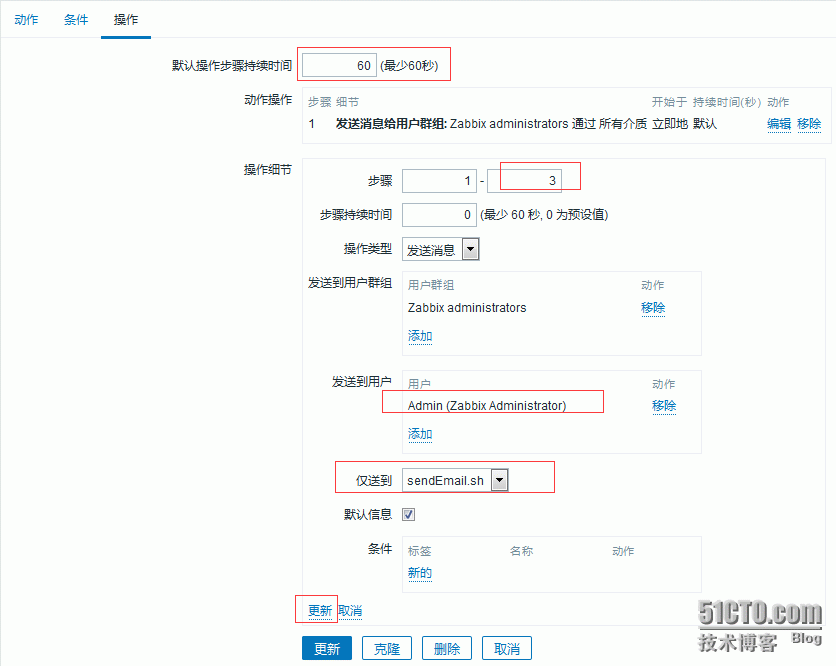Image resolution: width=836 pixels, height=666 pixels.
Task: Click the 步骤 end value field containing 3
Action: (x=525, y=181)
